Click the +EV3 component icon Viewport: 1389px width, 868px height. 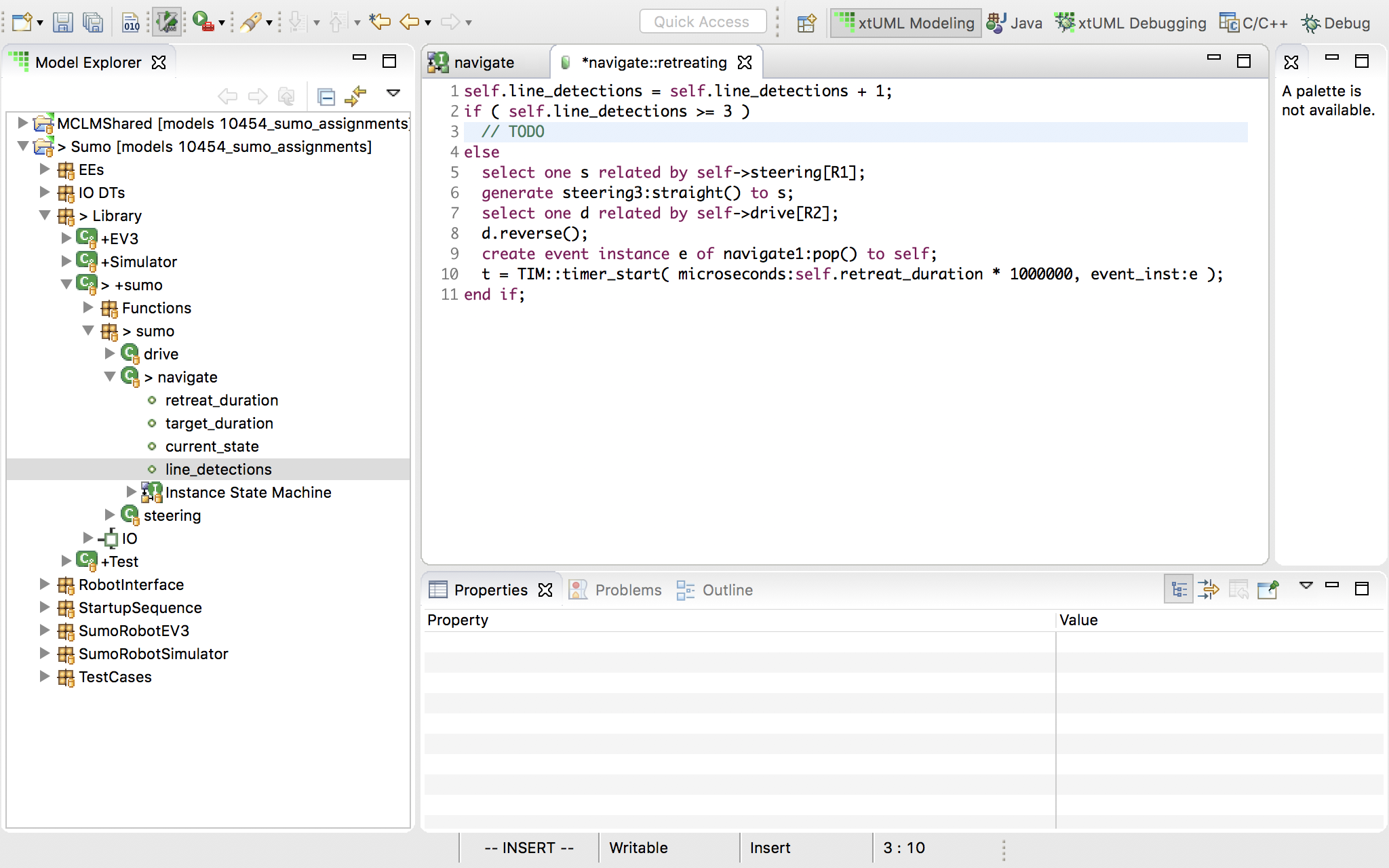click(87, 238)
